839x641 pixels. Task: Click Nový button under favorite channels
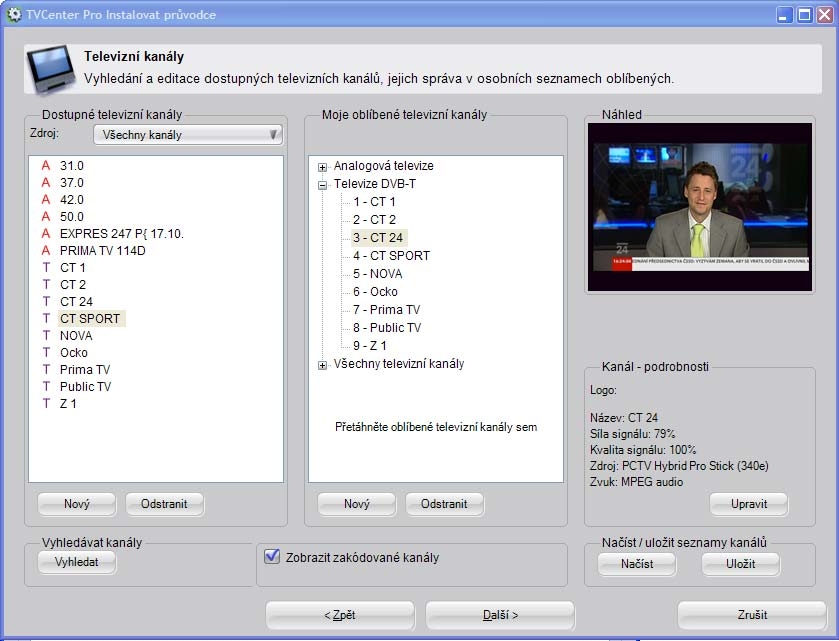(x=357, y=504)
